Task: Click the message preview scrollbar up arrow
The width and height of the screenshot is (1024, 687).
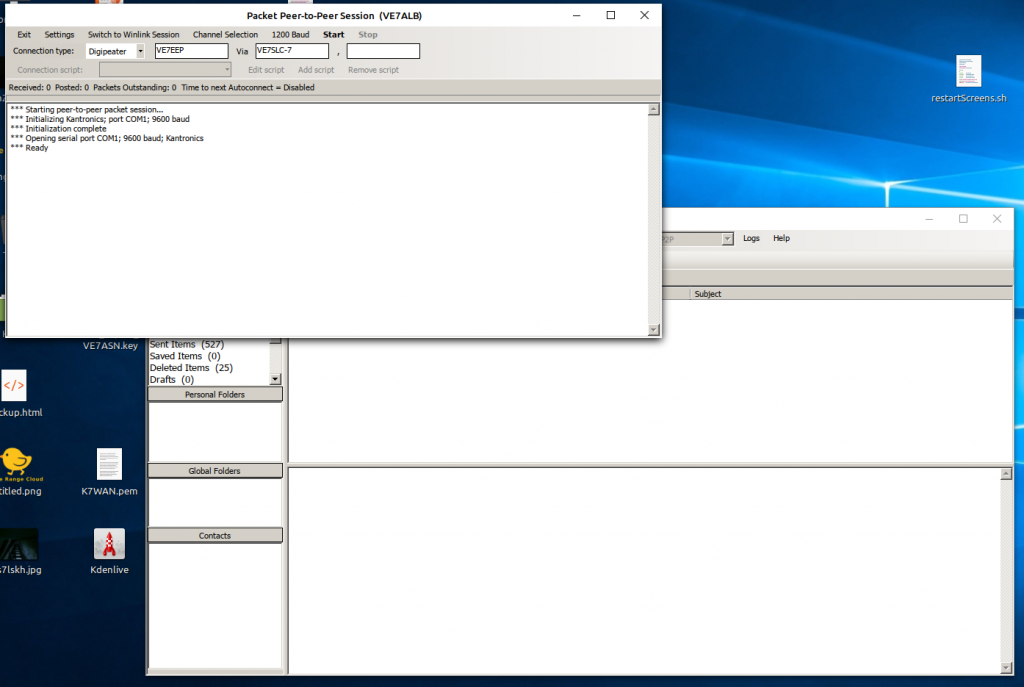Action: [x=1006, y=474]
